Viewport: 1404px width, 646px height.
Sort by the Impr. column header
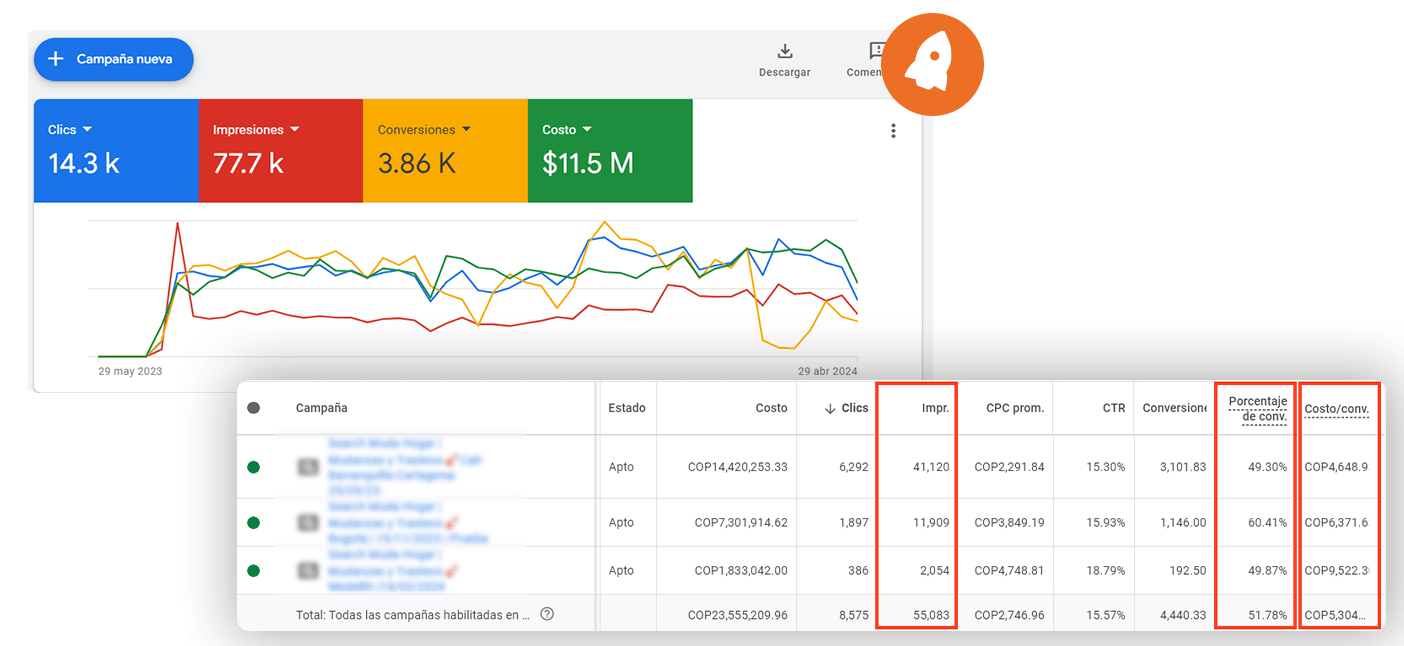point(935,408)
